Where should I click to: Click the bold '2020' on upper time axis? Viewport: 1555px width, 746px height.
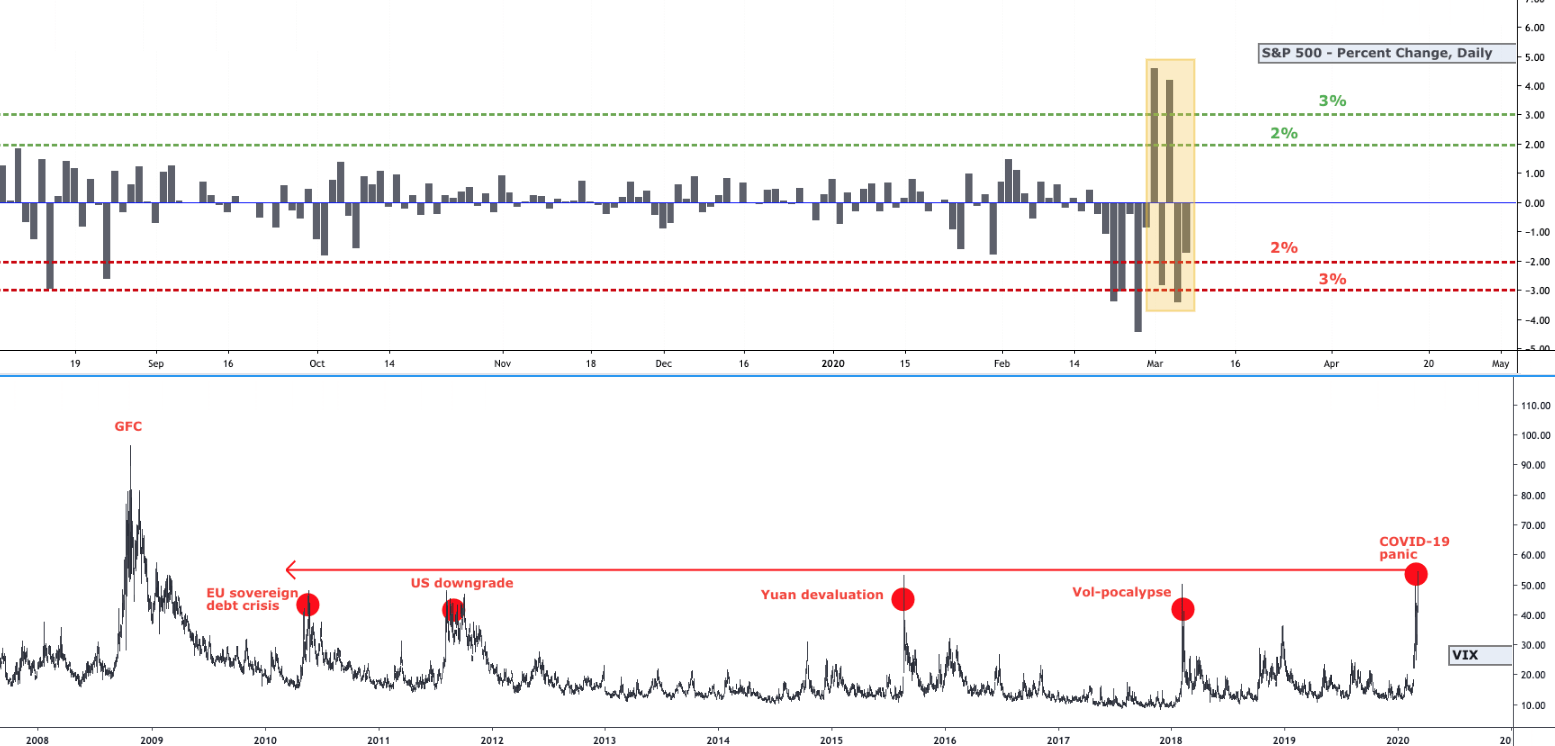(832, 365)
